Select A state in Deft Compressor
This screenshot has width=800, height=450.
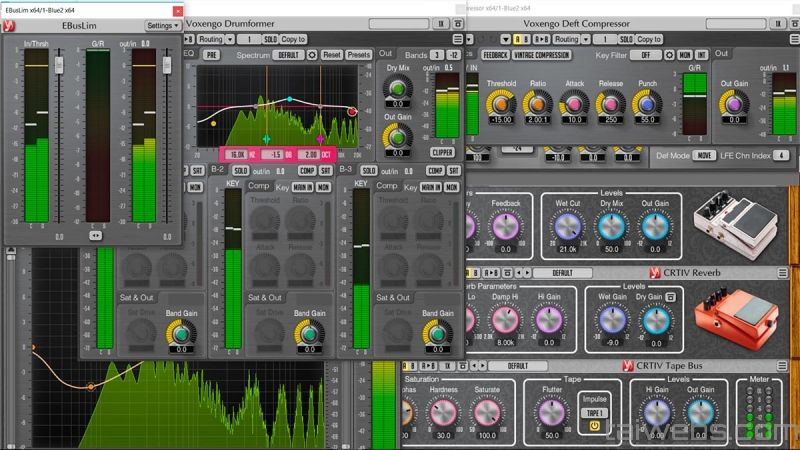(x=517, y=39)
